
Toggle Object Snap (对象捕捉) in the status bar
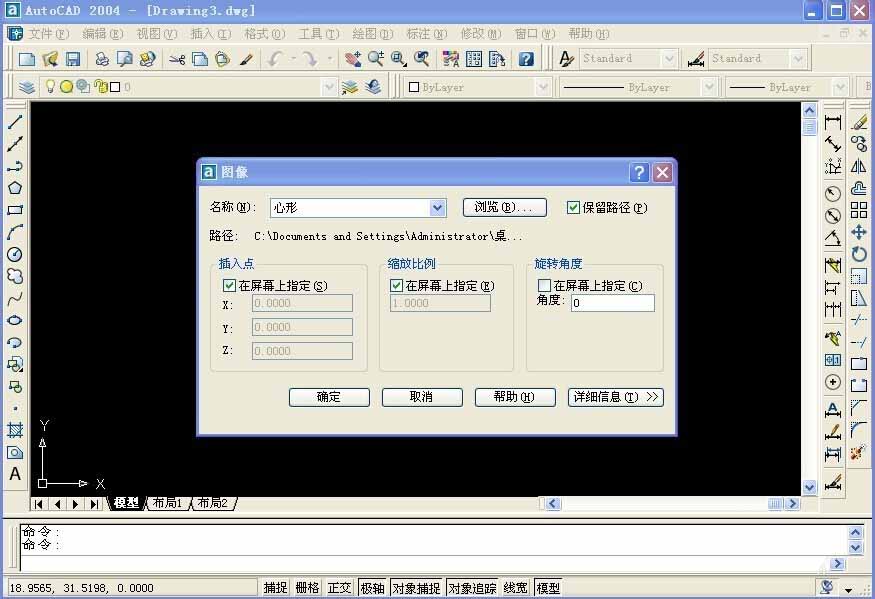[x=416, y=587]
